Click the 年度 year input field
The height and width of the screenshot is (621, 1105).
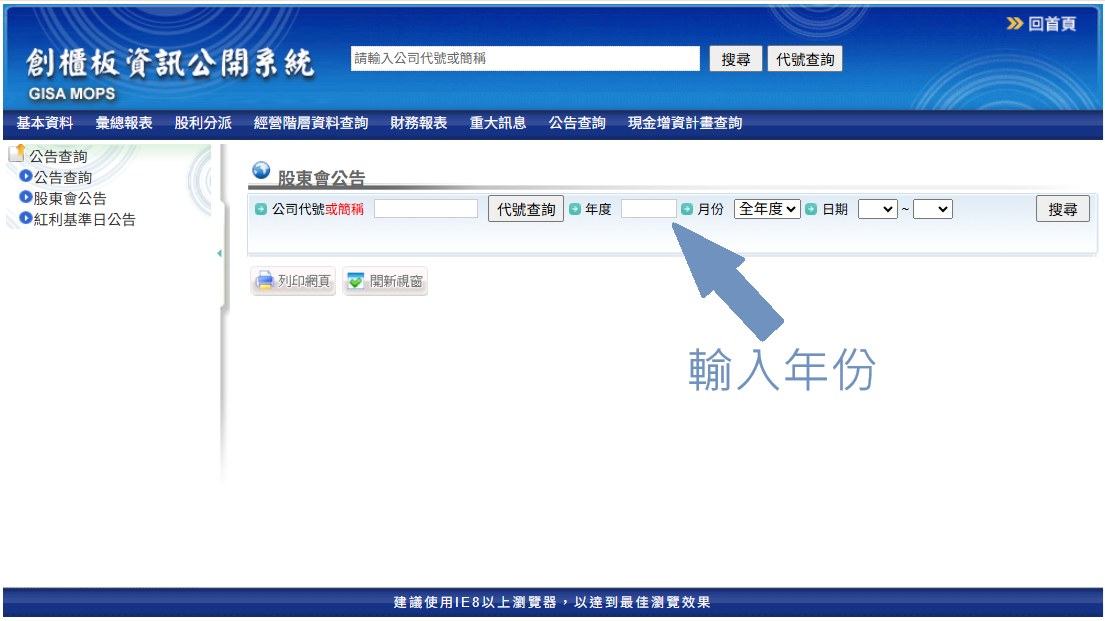648,209
